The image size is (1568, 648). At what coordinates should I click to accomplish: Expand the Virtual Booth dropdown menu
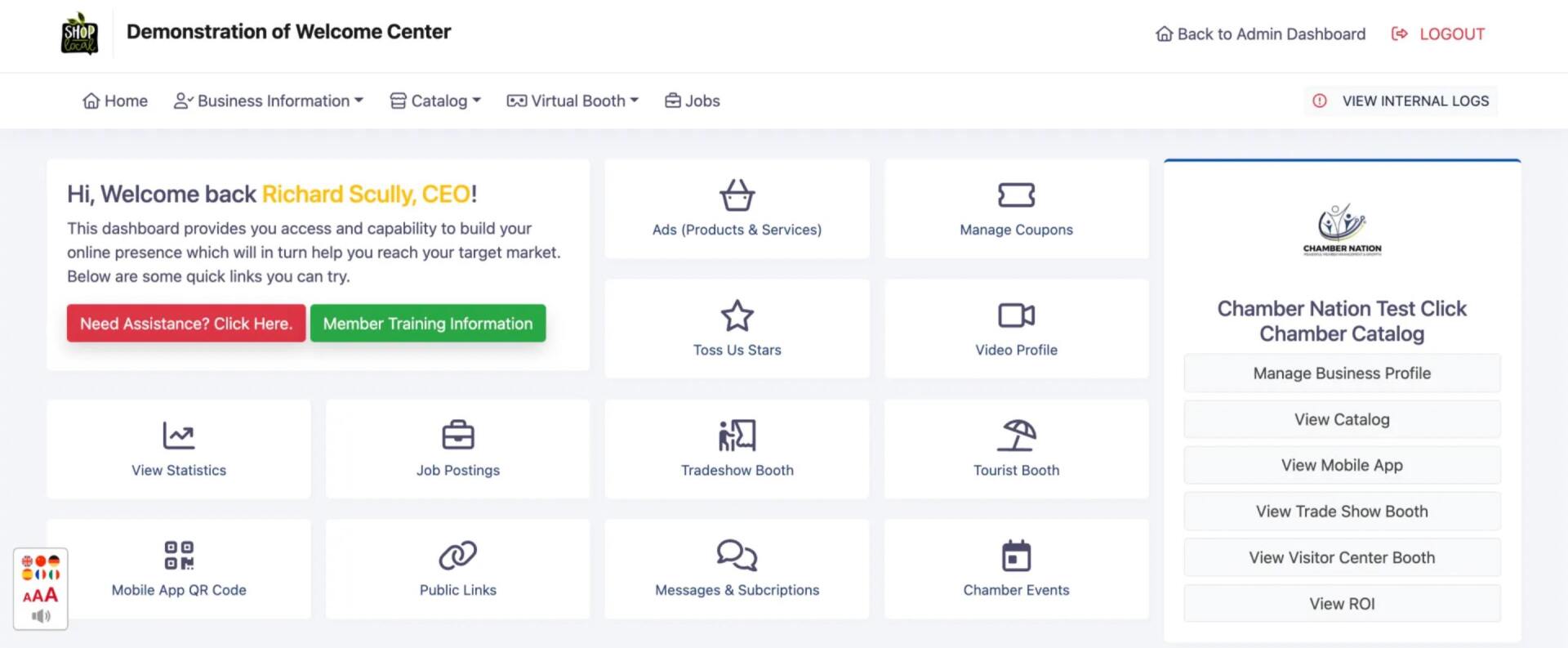pyautogui.click(x=572, y=101)
